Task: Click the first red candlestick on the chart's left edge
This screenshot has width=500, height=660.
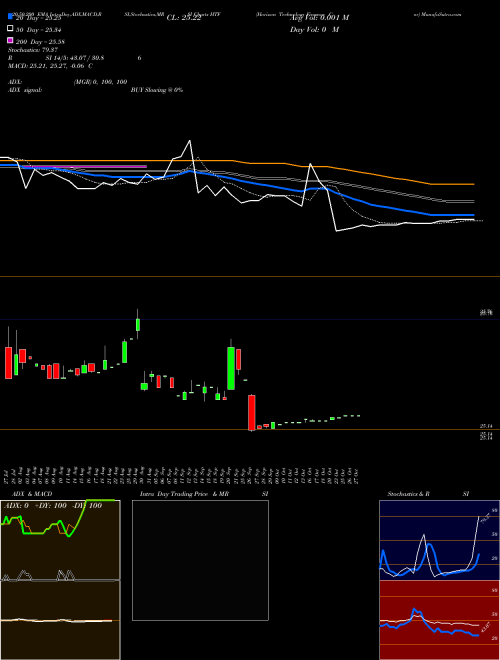Action: coord(8,362)
